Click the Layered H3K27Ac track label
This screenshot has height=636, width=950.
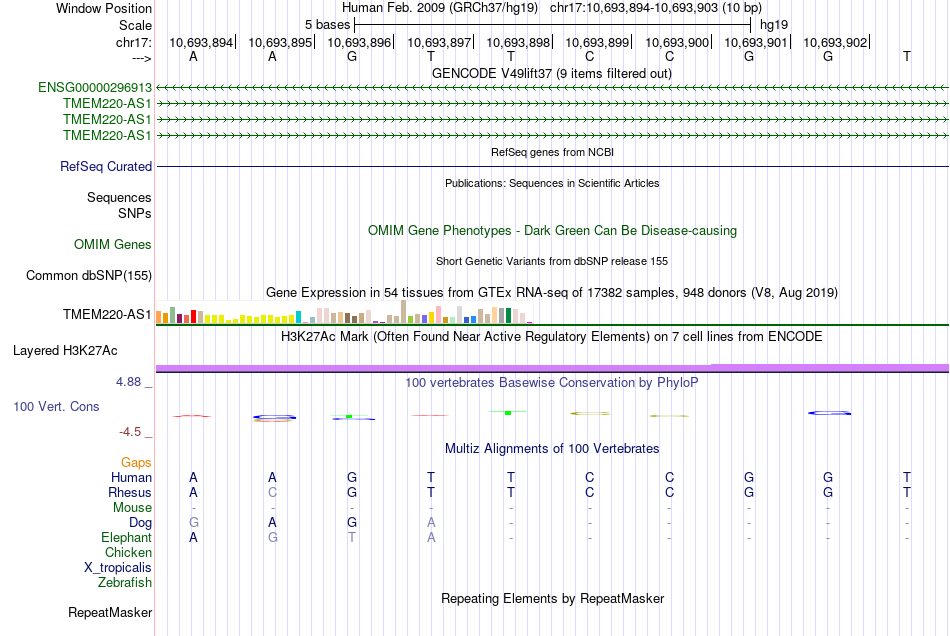point(65,351)
